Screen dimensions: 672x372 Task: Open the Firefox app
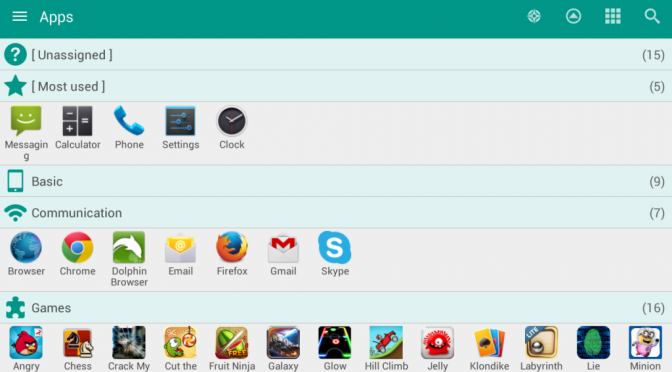coord(232,254)
